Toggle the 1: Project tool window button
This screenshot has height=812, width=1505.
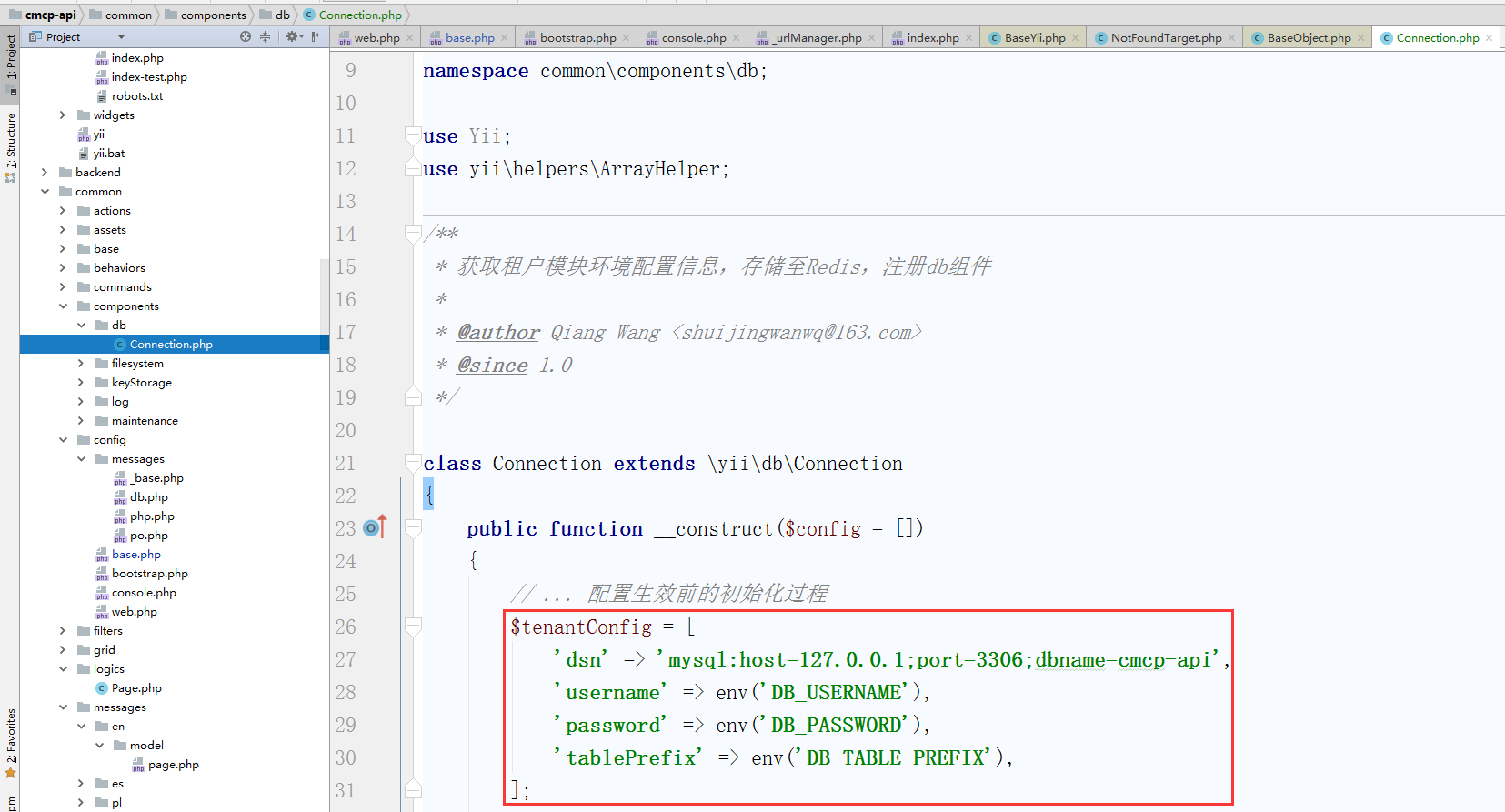[10, 64]
